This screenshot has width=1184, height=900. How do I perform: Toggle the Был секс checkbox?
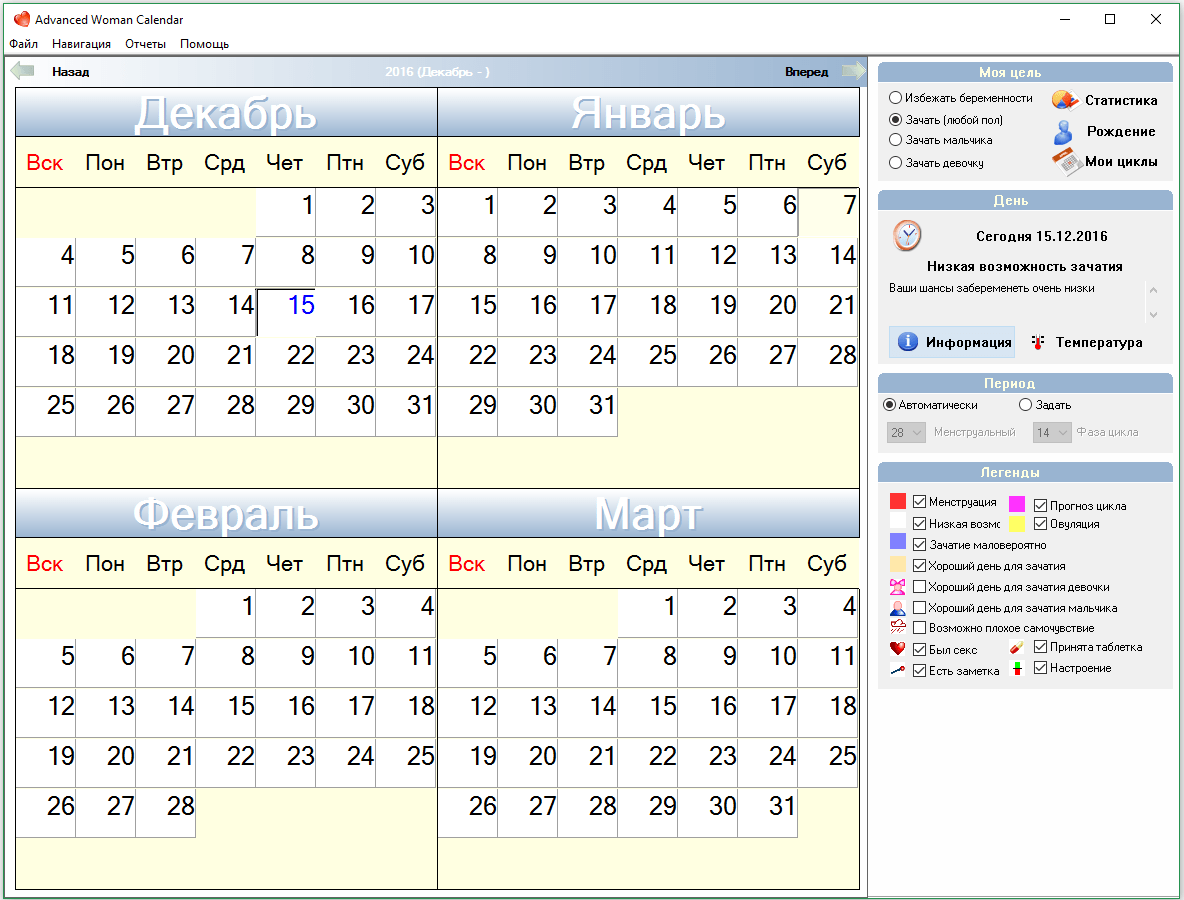[x=920, y=649]
